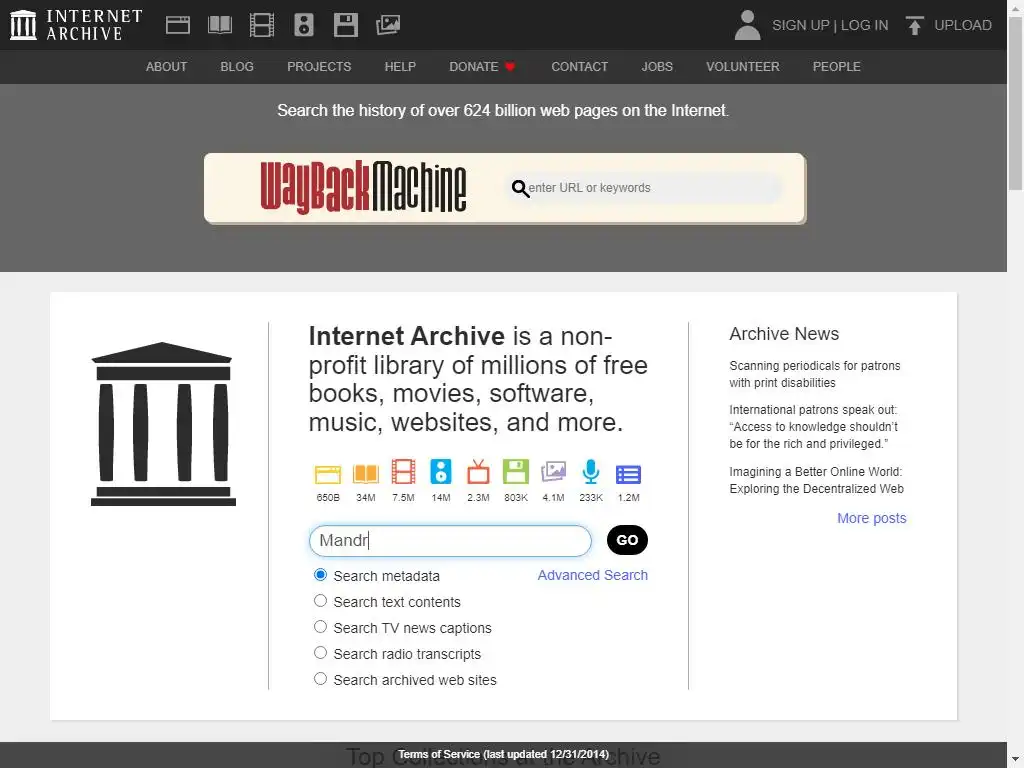This screenshot has height=768, width=1024.
Task: Click the LOG IN link
Action: tap(864, 25)
